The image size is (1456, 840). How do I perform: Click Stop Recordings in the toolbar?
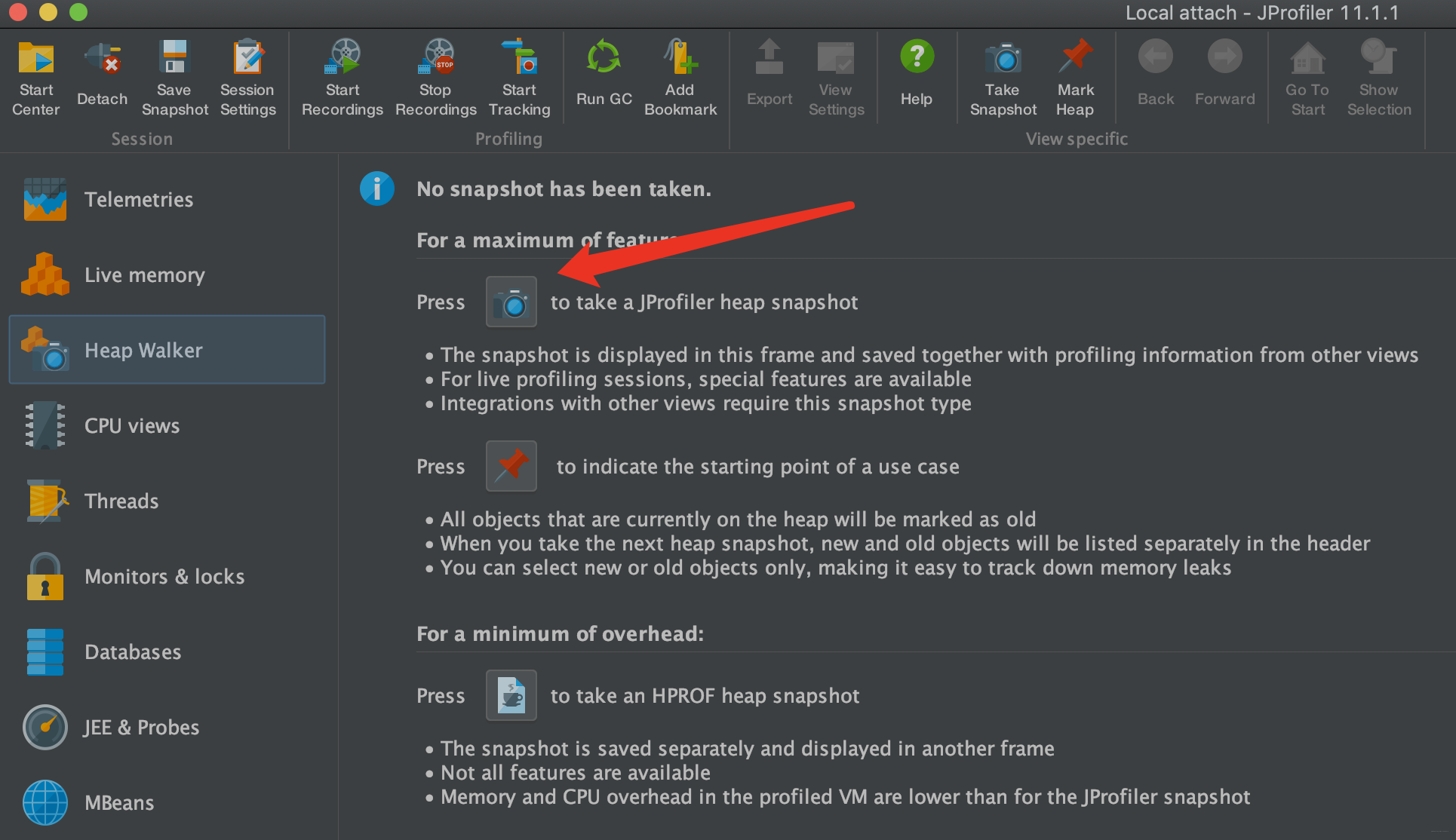pos(436,78)
